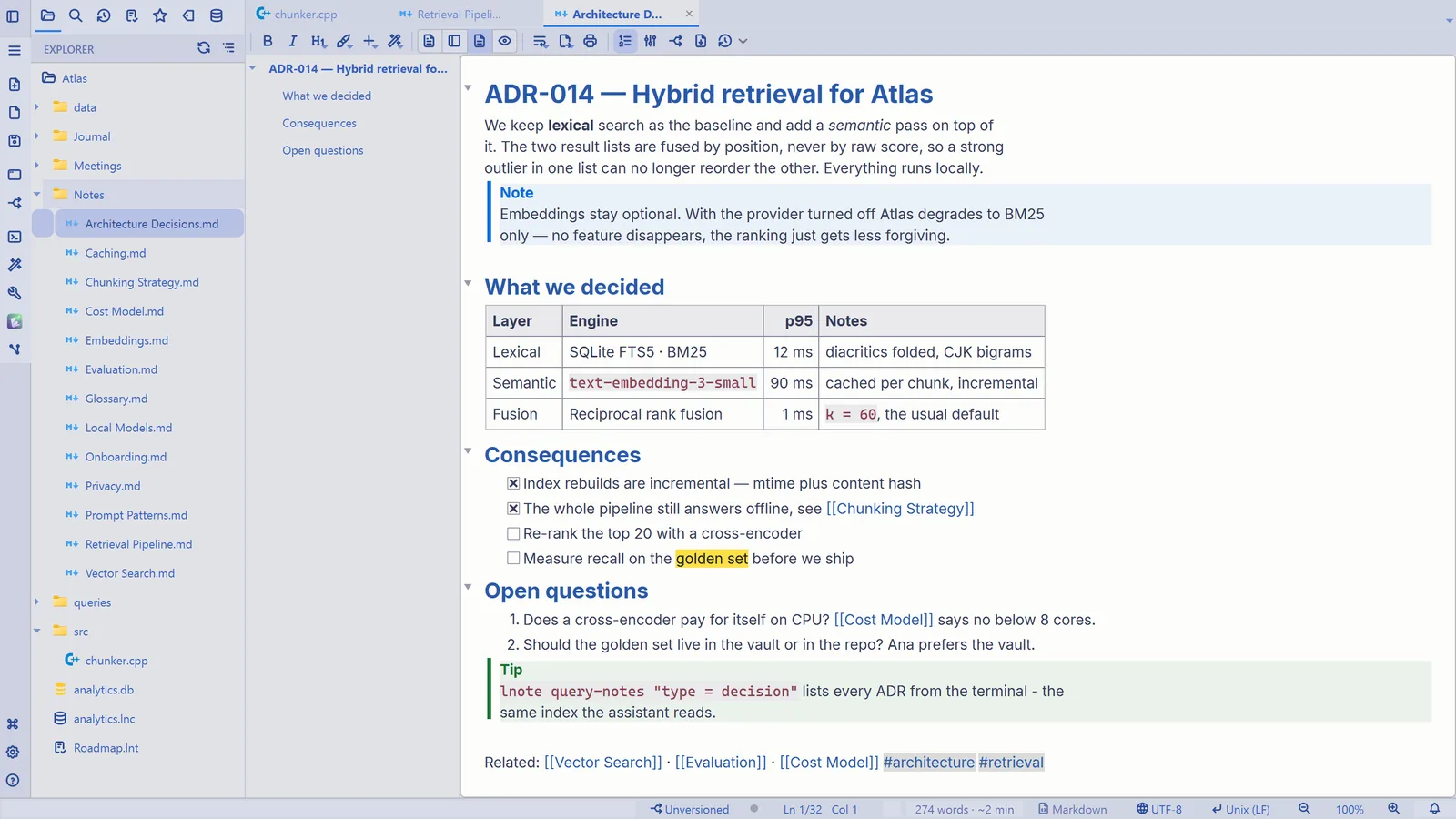
Task: Follow the [[Vector Search]] related link
Action: 602,763
